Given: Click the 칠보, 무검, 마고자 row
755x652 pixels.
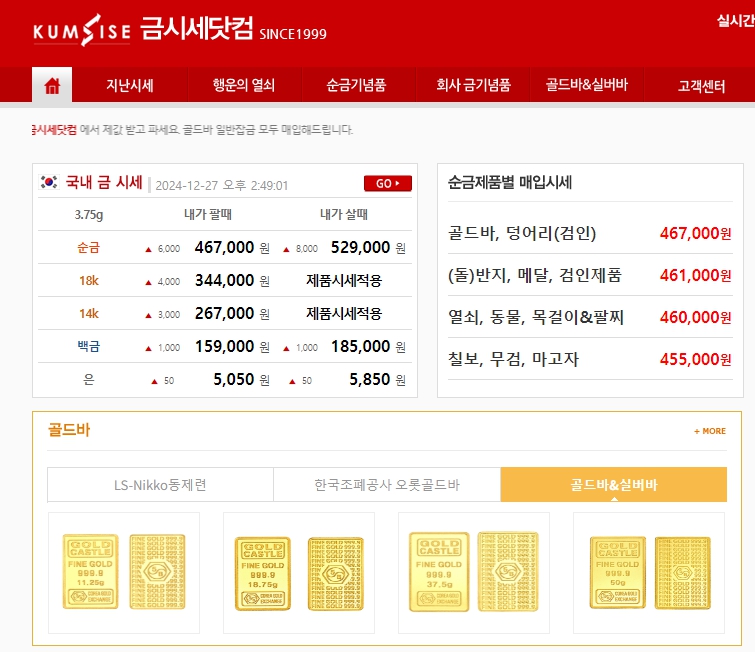Looking at the screenshot, I should [590, 359].
